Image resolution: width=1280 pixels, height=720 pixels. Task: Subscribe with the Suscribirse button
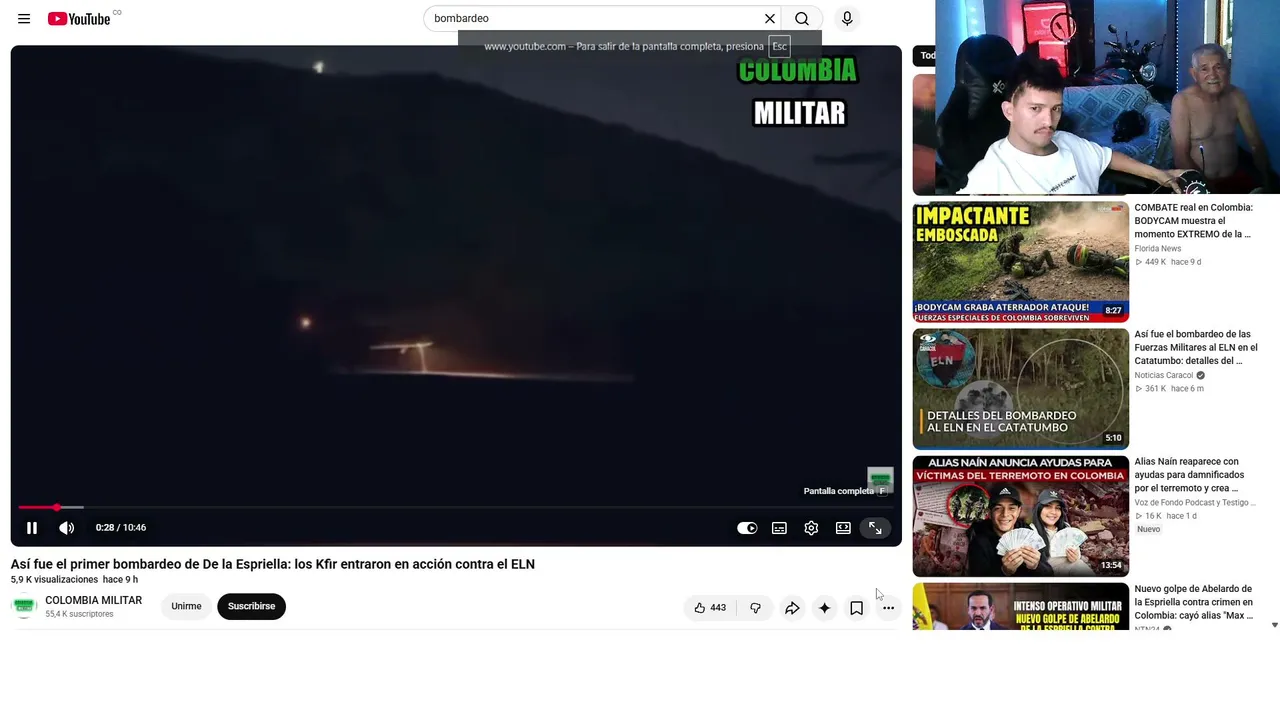[x=251, y=606]
